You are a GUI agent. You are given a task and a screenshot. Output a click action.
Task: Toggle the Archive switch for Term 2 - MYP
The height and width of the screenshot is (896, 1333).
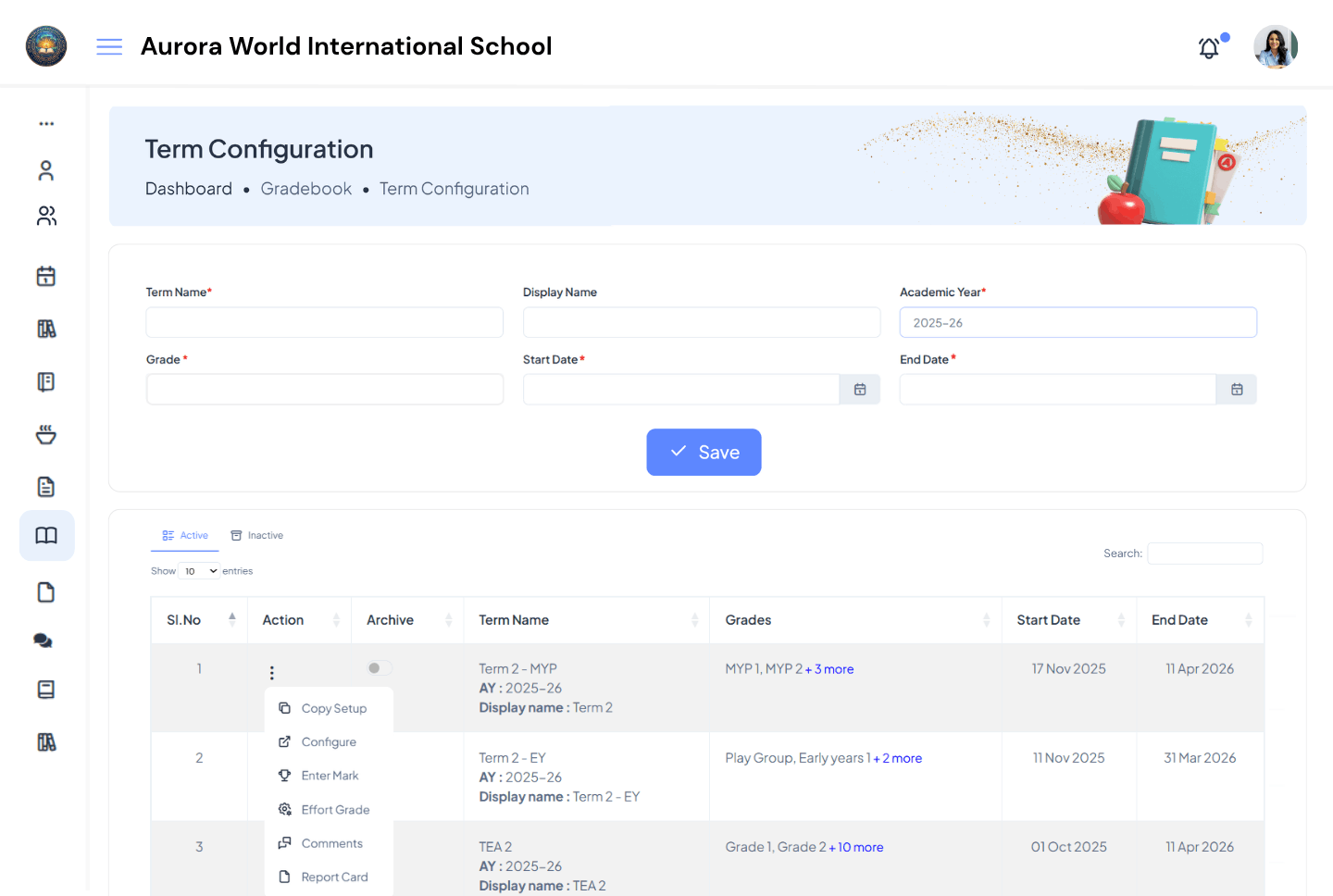pos(379,666)
